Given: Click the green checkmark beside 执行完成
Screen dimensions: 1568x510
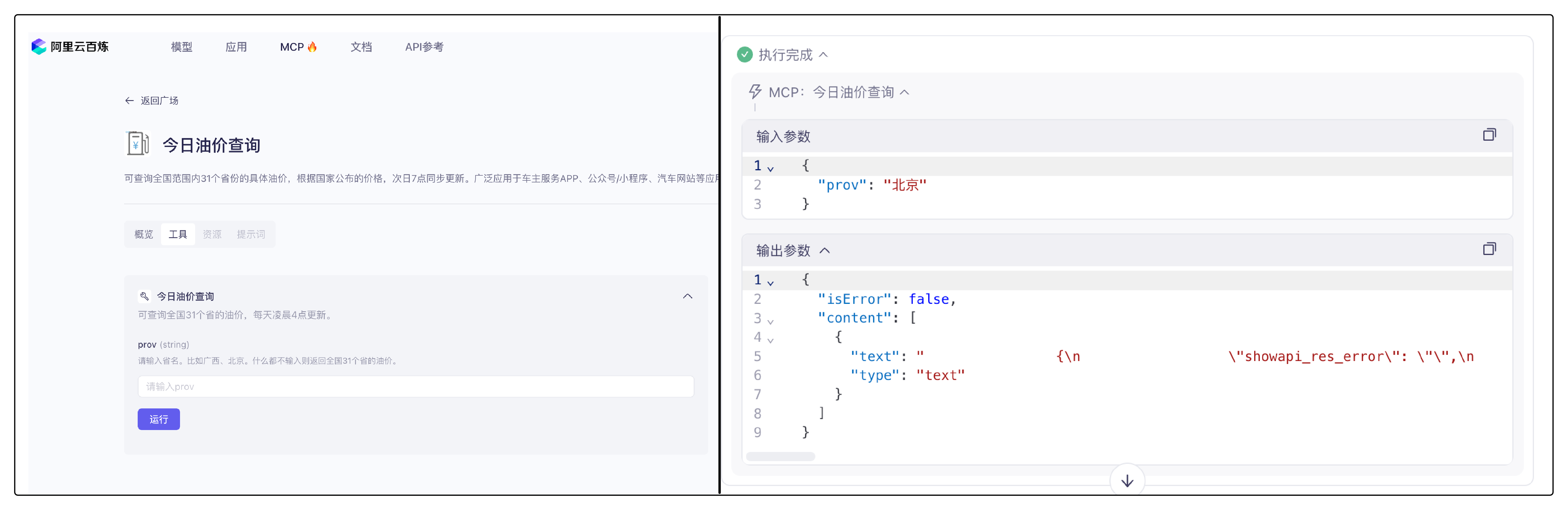Looking at the screenshot, I should point(744,54).
